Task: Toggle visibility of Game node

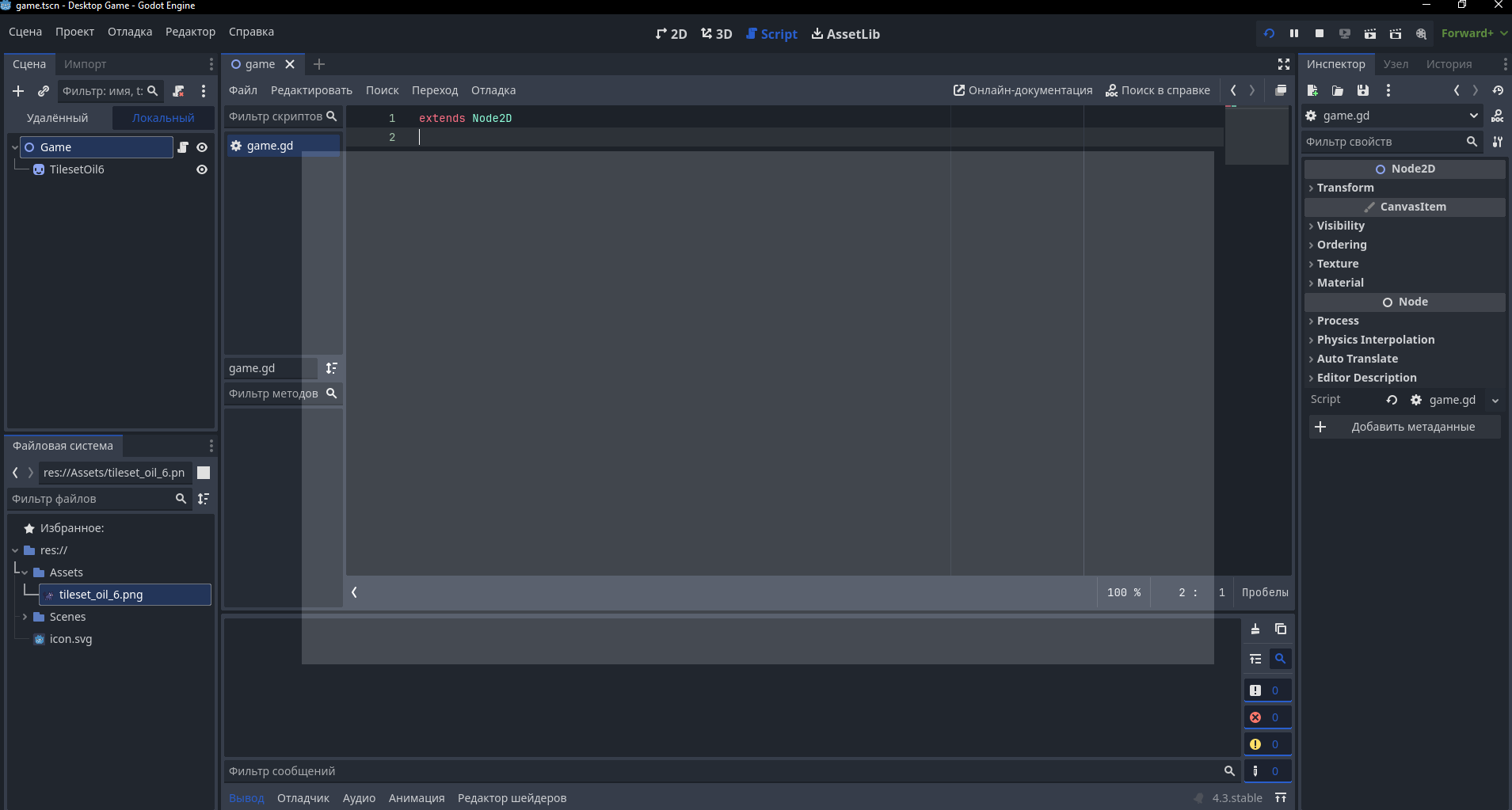Action: coord(202,147)
